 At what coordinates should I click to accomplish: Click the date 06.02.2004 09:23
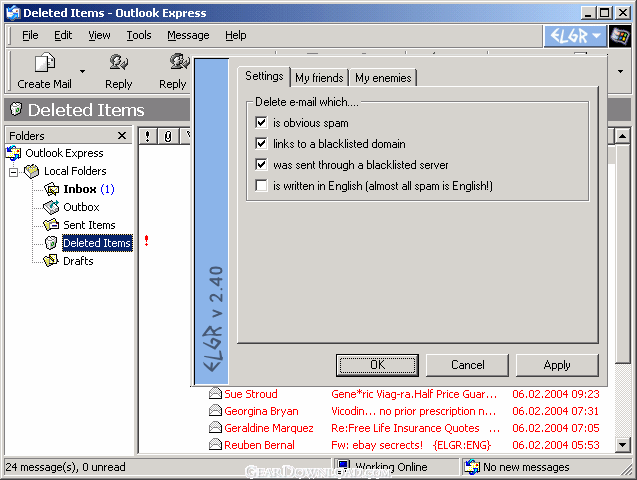(555, 394)
